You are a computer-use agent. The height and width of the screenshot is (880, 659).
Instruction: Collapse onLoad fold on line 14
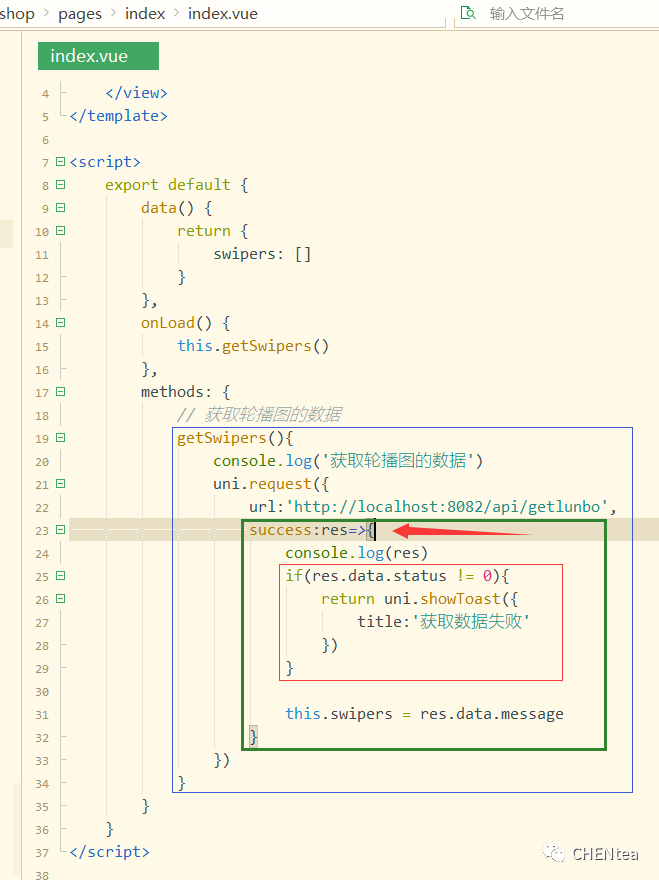point(61,323)
